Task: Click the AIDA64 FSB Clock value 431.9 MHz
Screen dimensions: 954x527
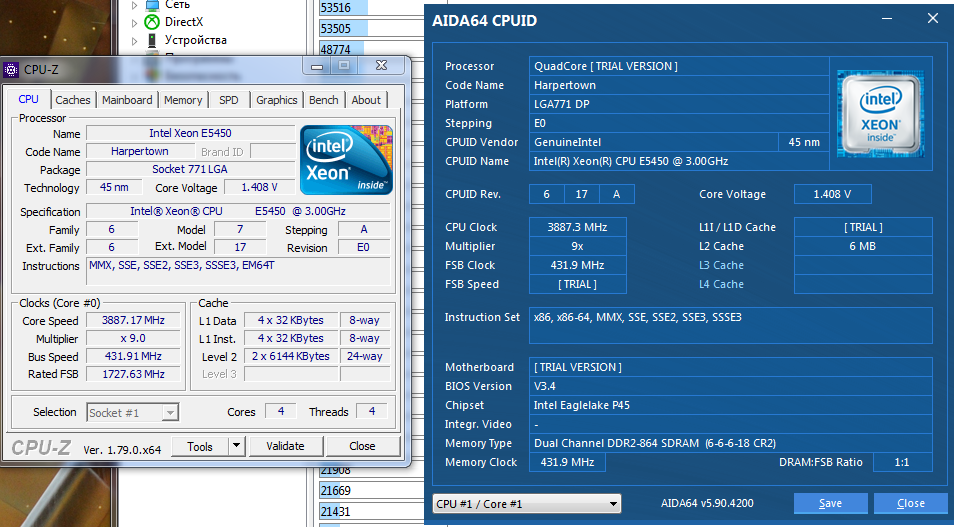Action: click(x=577, y=265)
